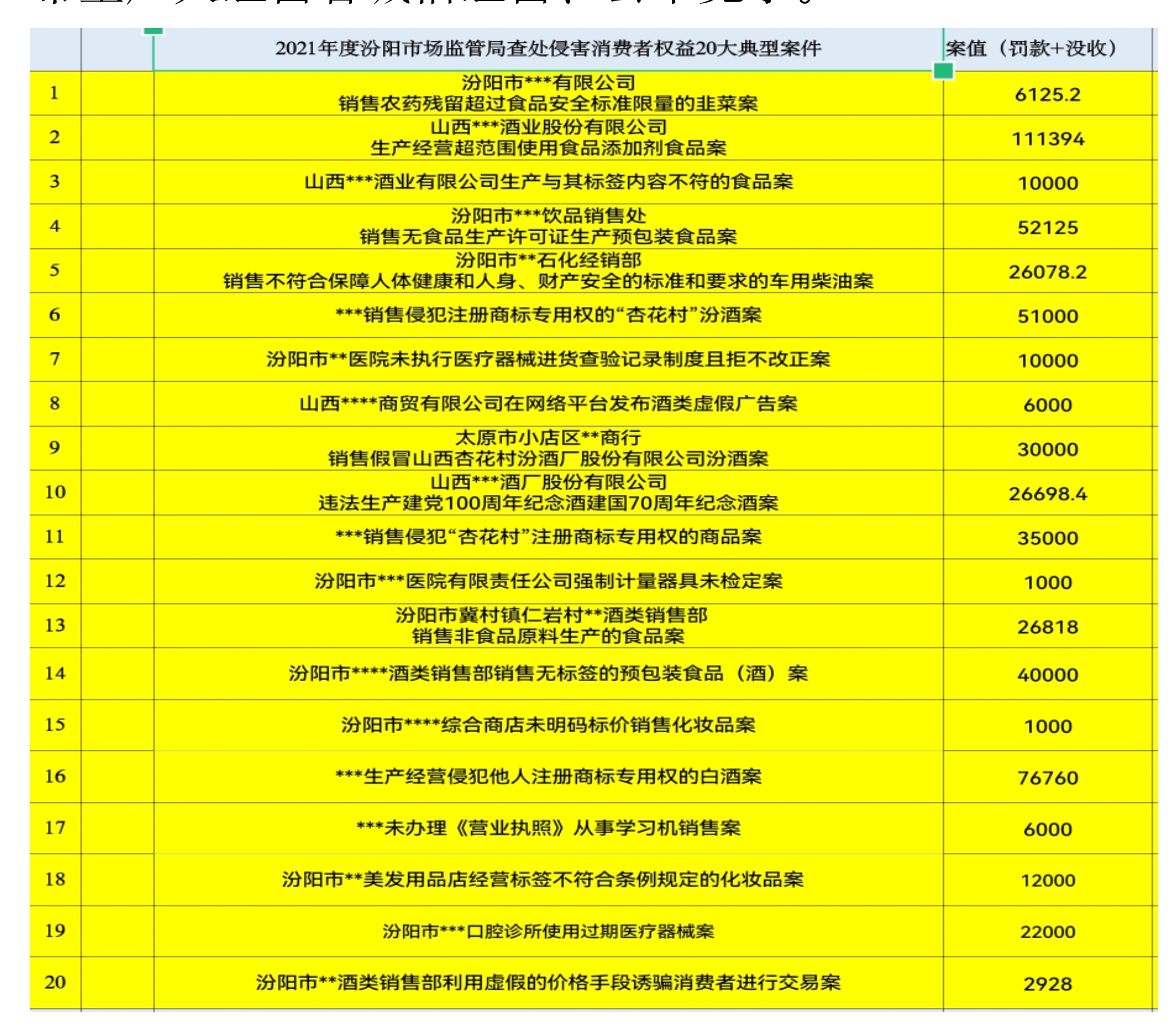The image size is (1176, 1026).
Task: Click row number 15 cell
Action: point(55,725)
